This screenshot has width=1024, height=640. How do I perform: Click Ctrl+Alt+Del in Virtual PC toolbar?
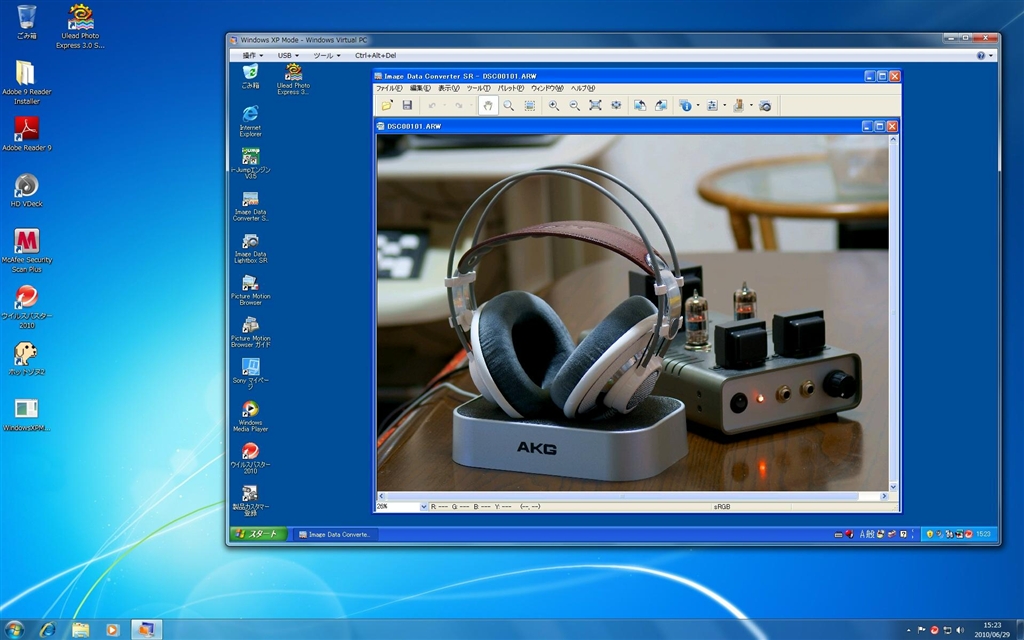[x=375, y=56]
